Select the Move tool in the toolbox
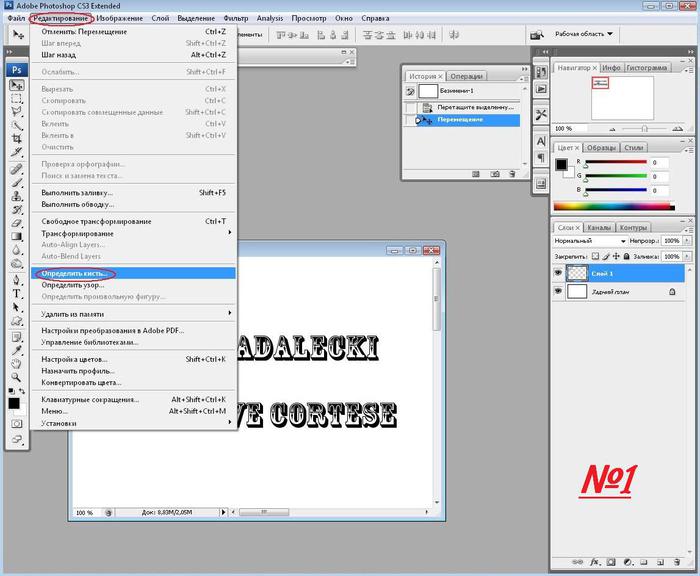The width and height of the screenshot is (700, 576). (17, 85)
